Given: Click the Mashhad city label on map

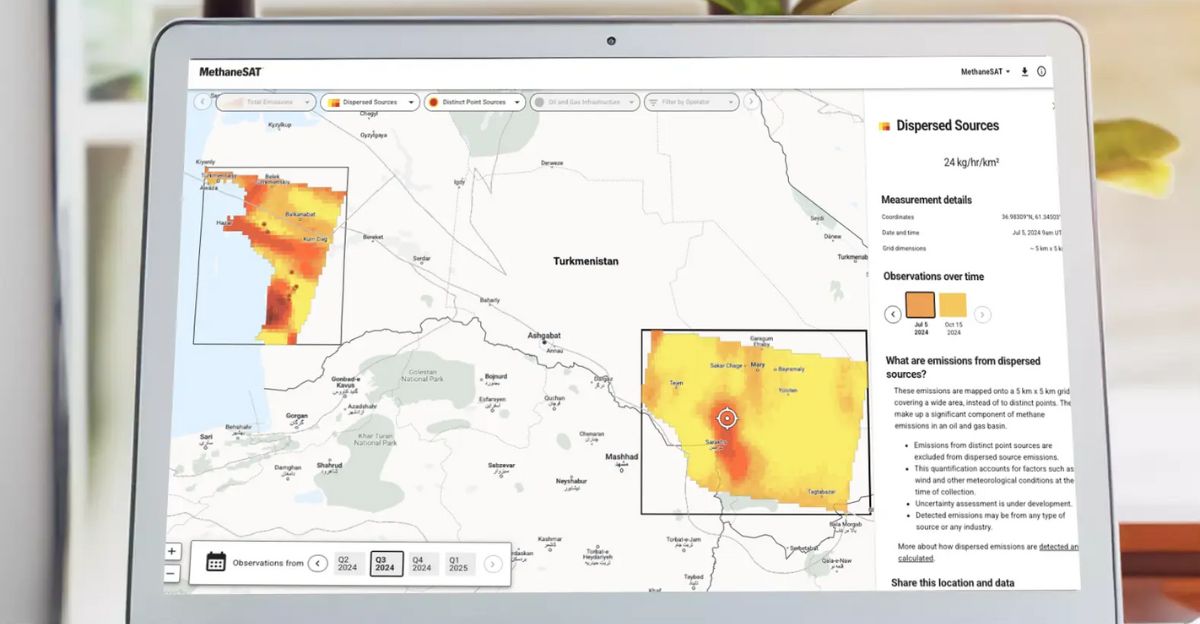Looking at the screenshot, I should tap(621, 457).
